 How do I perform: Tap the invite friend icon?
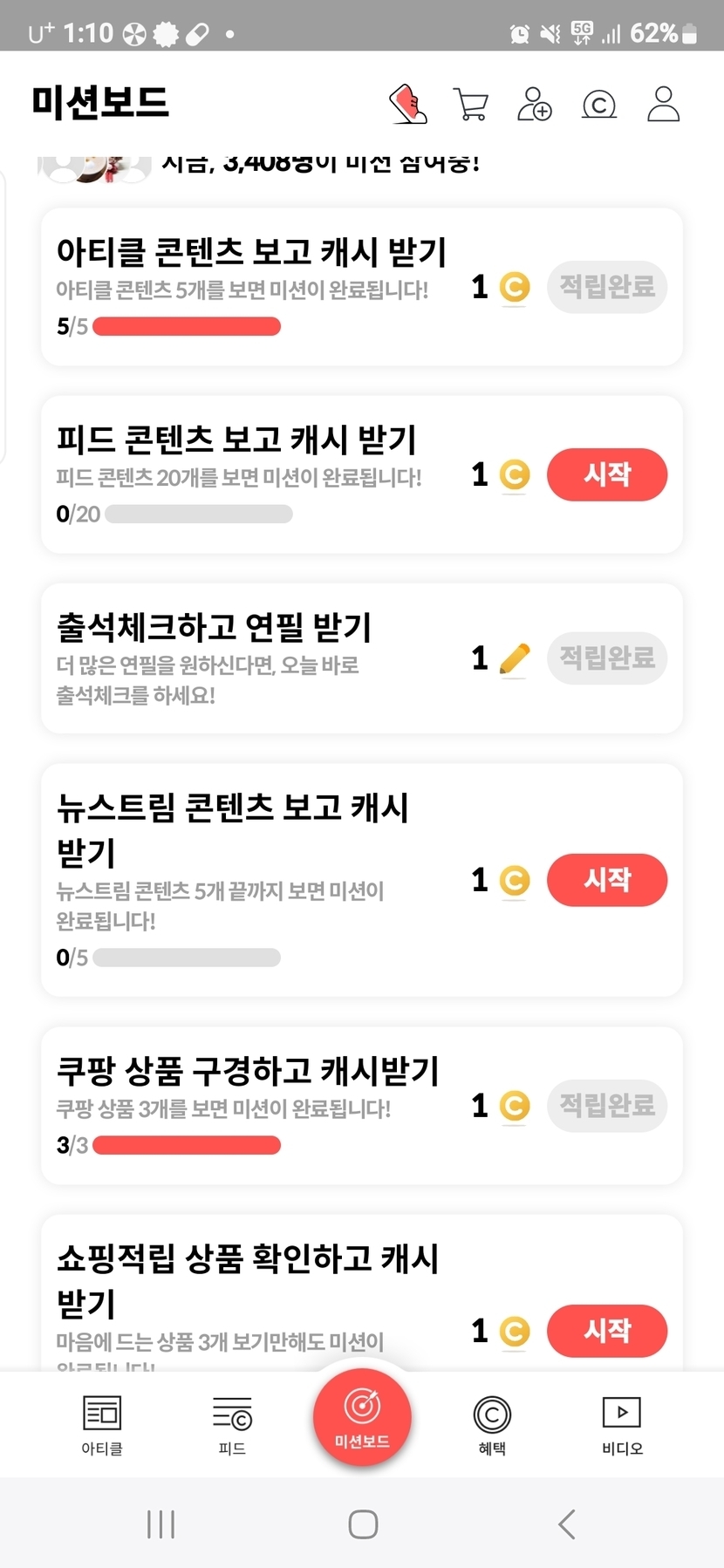(535, 104)
